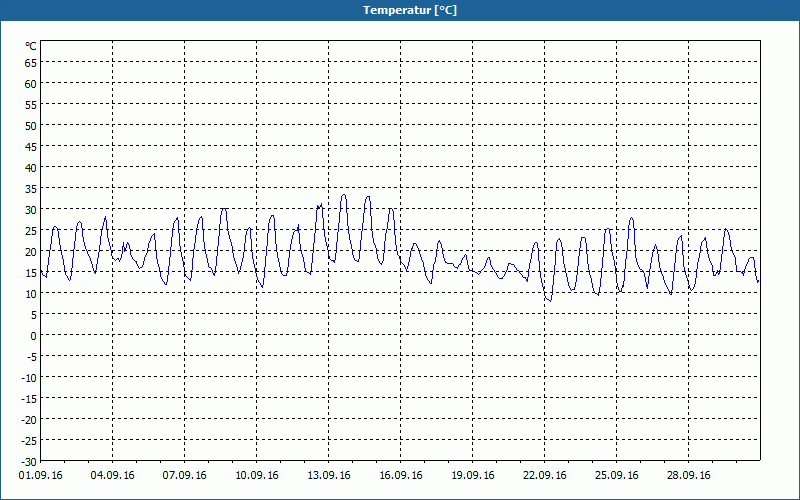The height and width of the screenshot is (500, 800).
Task: Click the 35 y-axis label
Action: point(31,189)
